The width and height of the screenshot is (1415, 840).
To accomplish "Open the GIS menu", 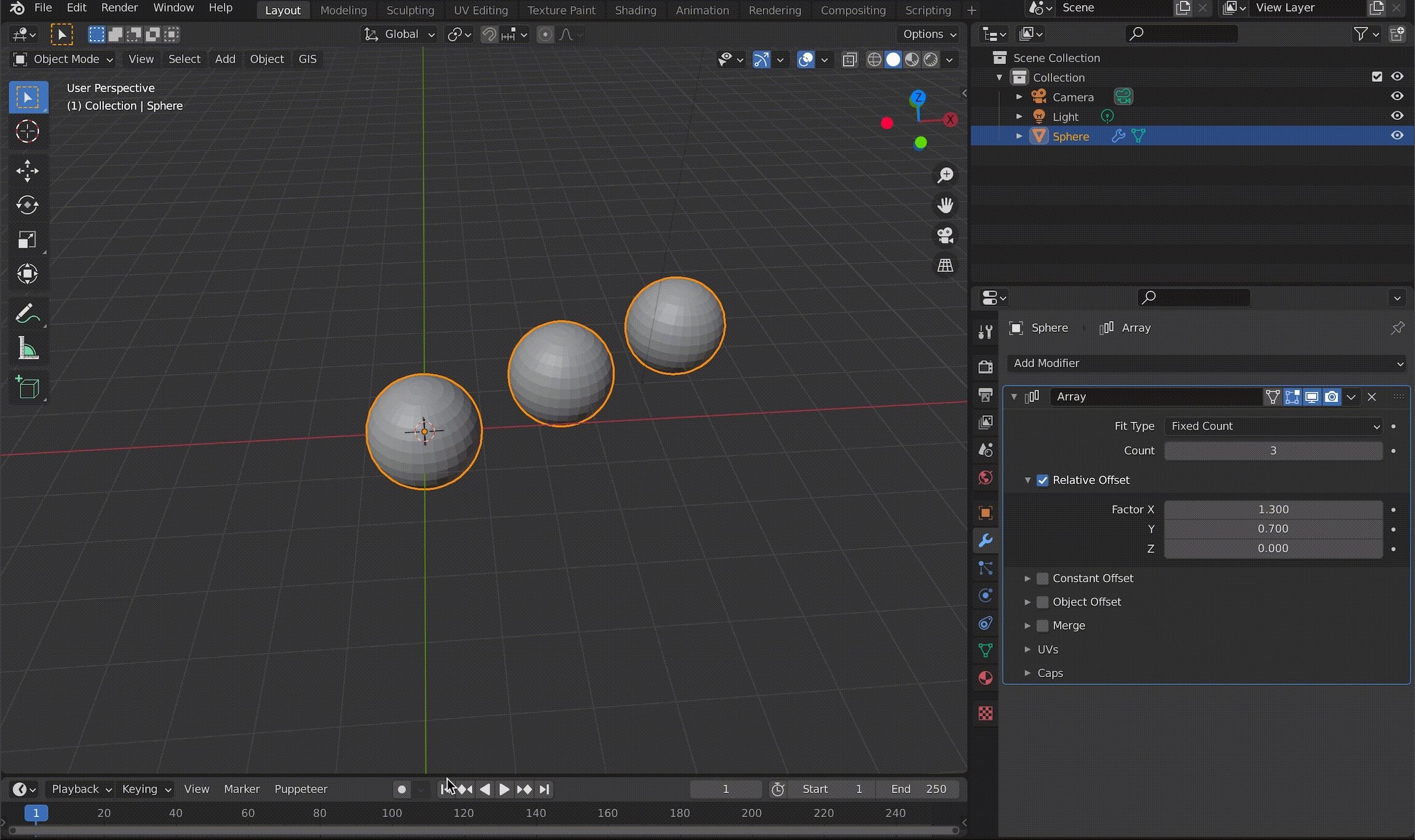I will coord(308,59).
